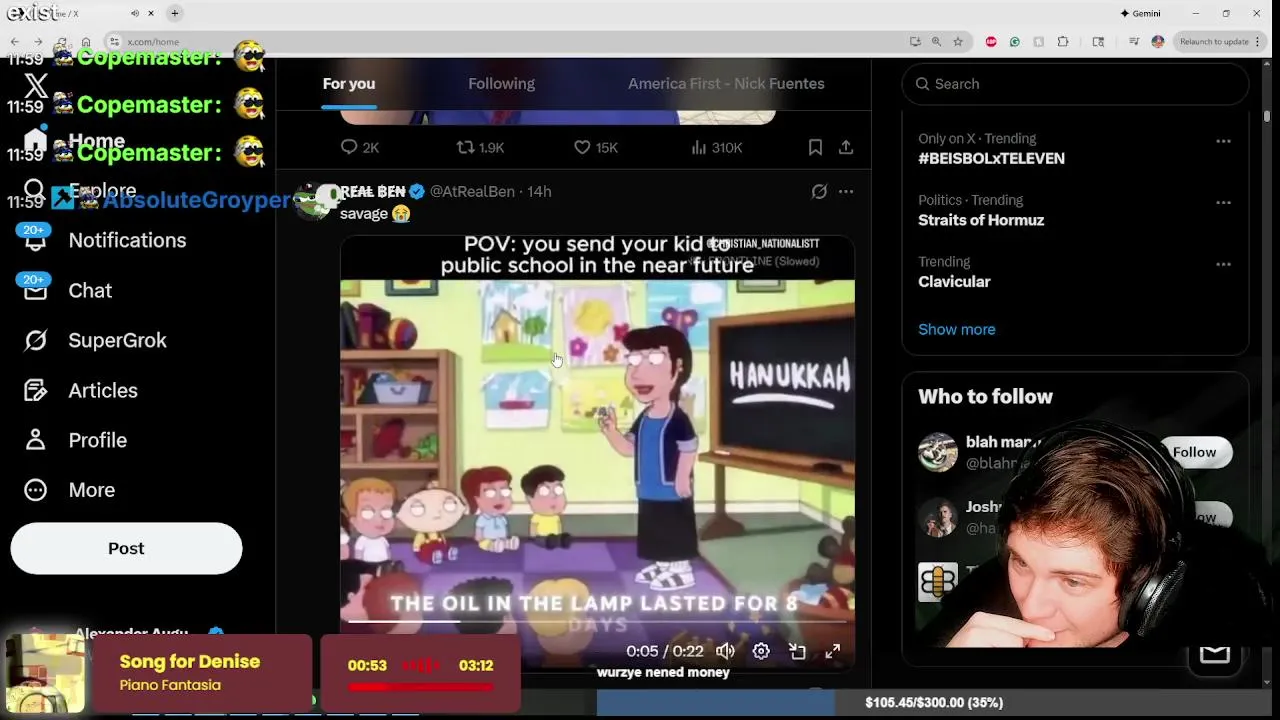Open the browser home page icon

pyautogui.click(x=86, y=42)
